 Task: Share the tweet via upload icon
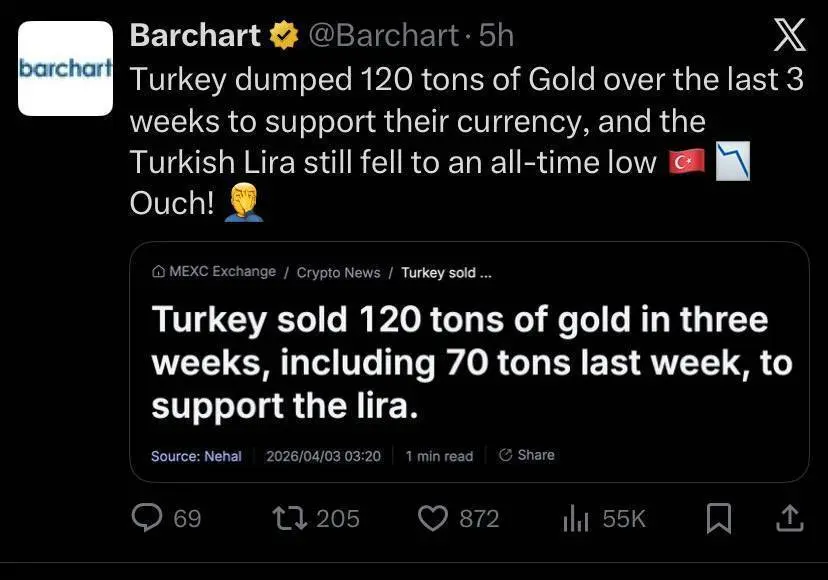tap(789, 517)
